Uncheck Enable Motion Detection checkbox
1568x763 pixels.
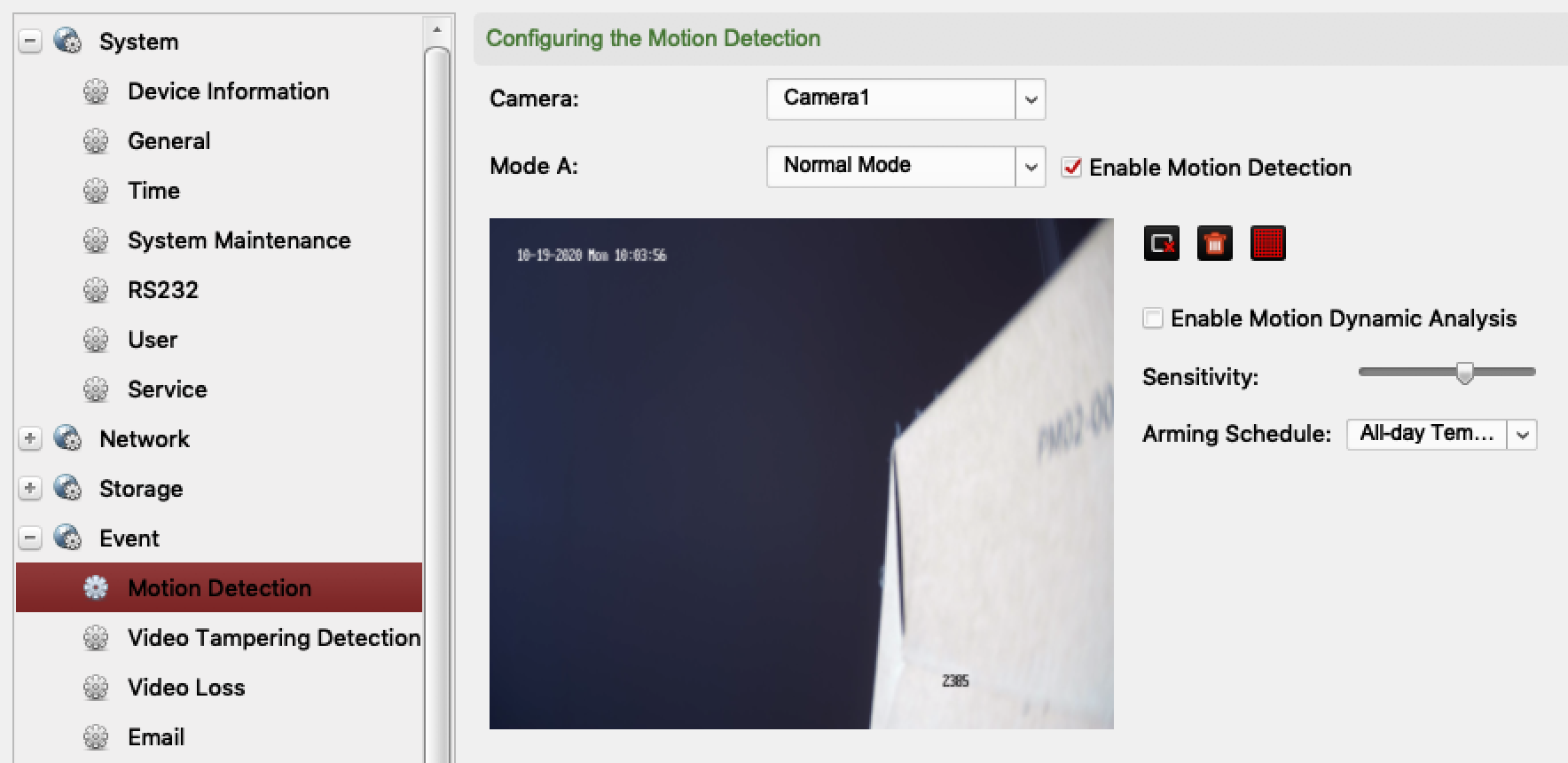[1071, 168]
